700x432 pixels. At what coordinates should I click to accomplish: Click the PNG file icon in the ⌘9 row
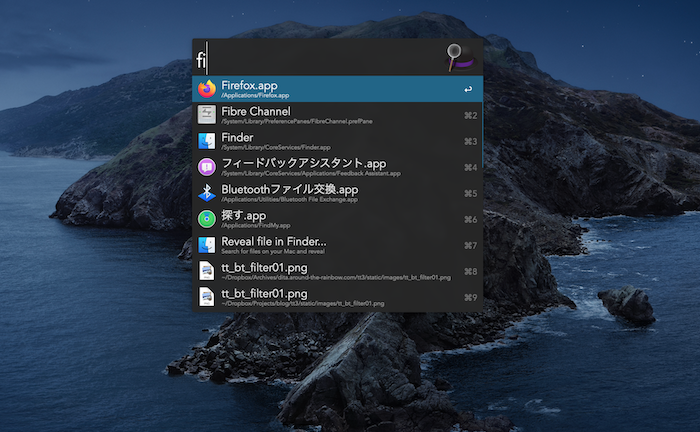pos(207,297)
